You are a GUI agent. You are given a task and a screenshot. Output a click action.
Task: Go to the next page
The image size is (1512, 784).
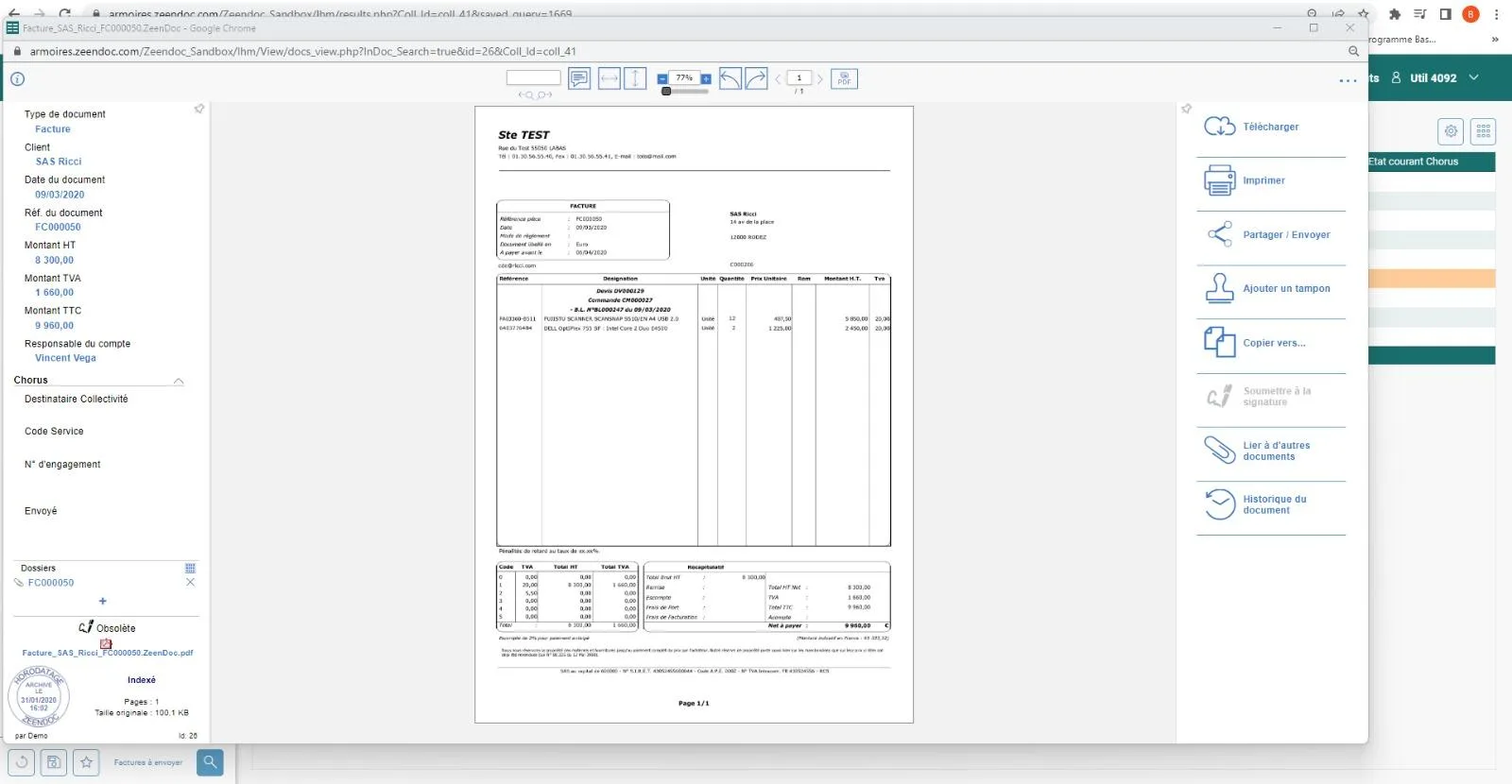coord(819,78)
